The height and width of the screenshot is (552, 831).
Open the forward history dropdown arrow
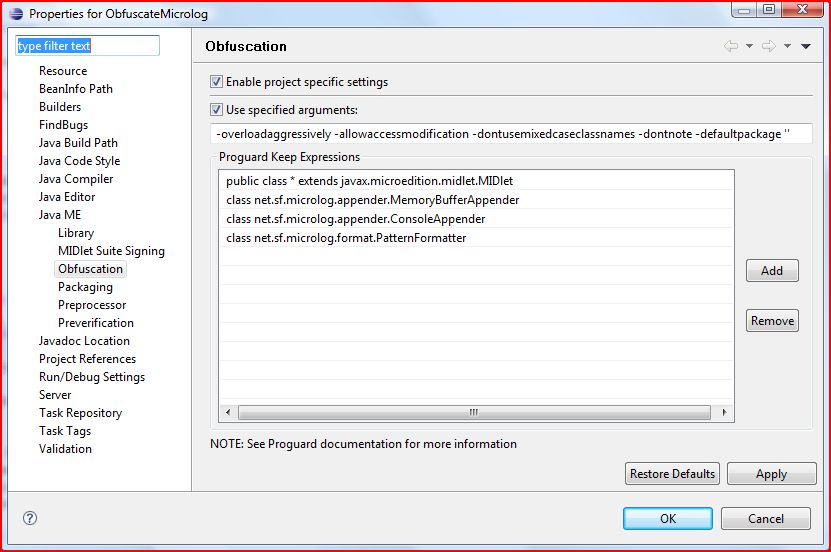[788, 46]
